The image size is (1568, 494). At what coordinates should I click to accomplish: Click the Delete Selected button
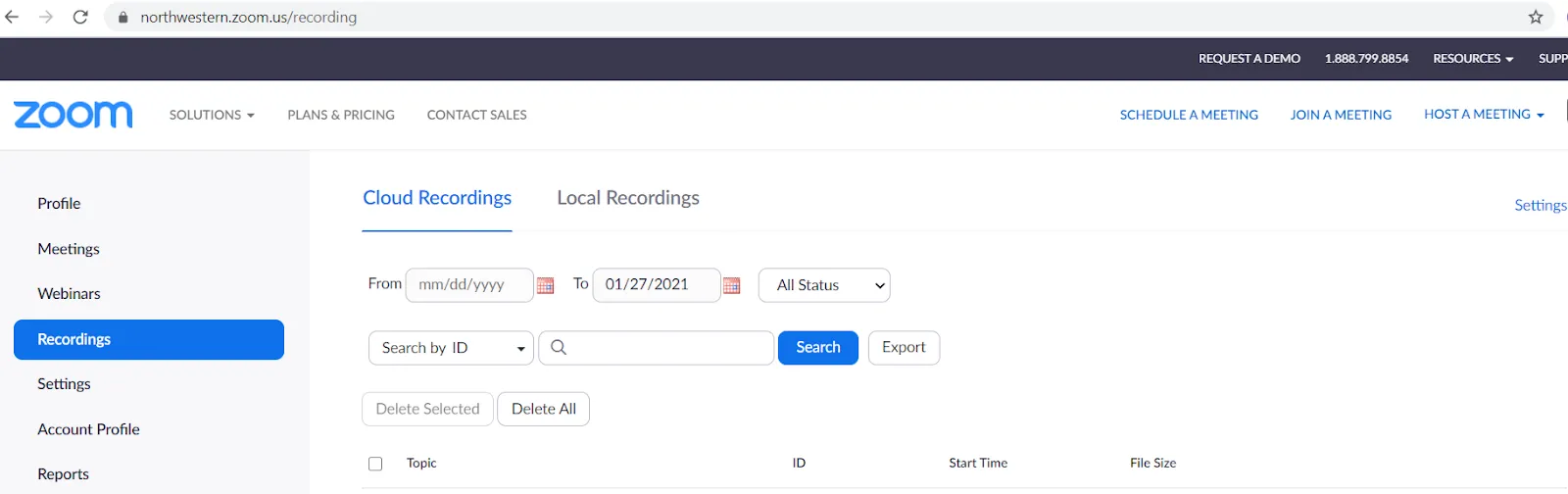click(x=428, y=409)
